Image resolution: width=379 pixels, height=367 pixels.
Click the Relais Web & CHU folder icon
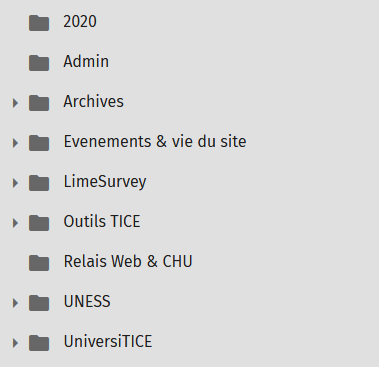(39, 263)
